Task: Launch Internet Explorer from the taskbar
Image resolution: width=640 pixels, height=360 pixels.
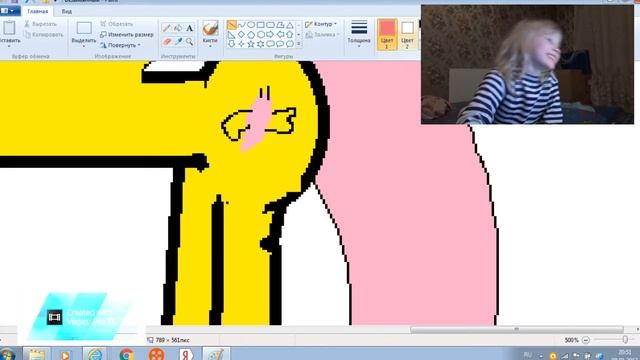Action: 95,354
